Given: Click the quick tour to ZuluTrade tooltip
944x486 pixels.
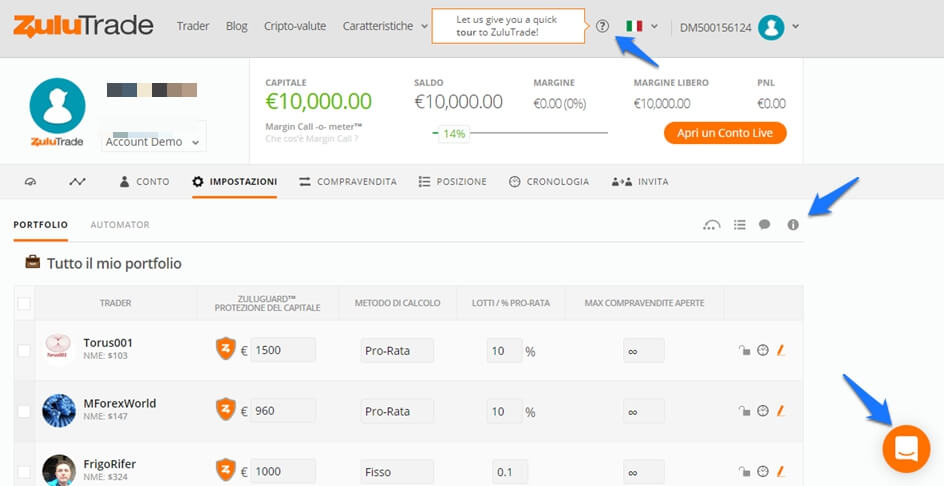Looking at the screenshot, I should [508, 26].
